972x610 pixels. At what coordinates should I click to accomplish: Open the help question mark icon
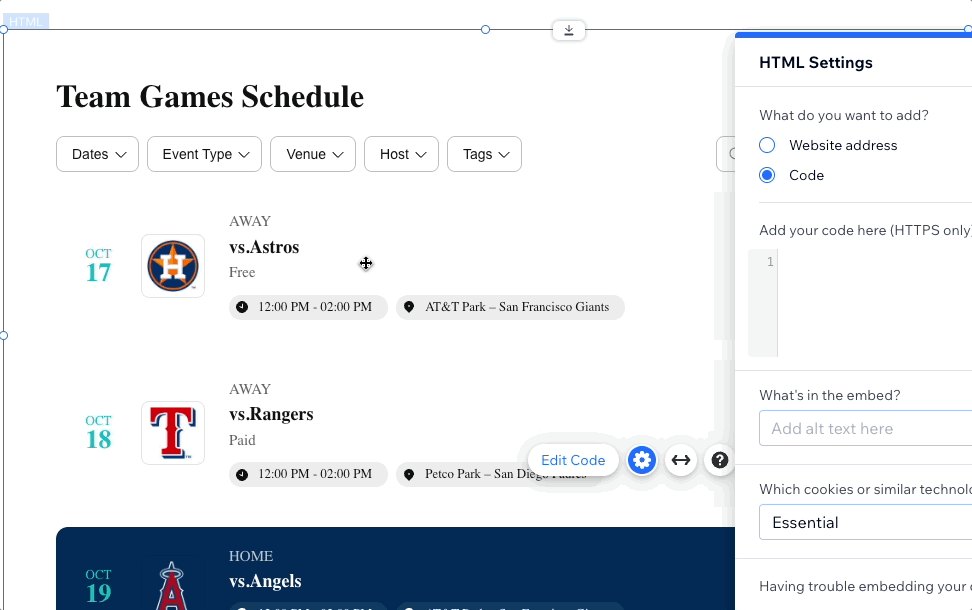coord(719,460)
